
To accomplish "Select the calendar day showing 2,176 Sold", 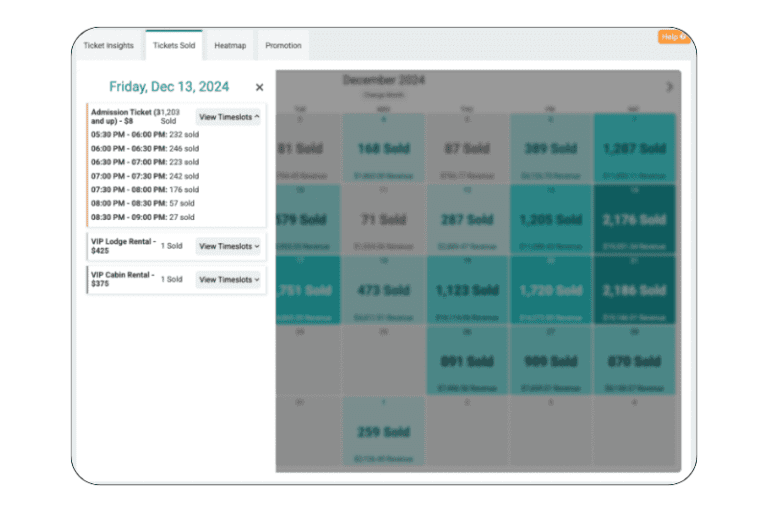I will 634,219.
